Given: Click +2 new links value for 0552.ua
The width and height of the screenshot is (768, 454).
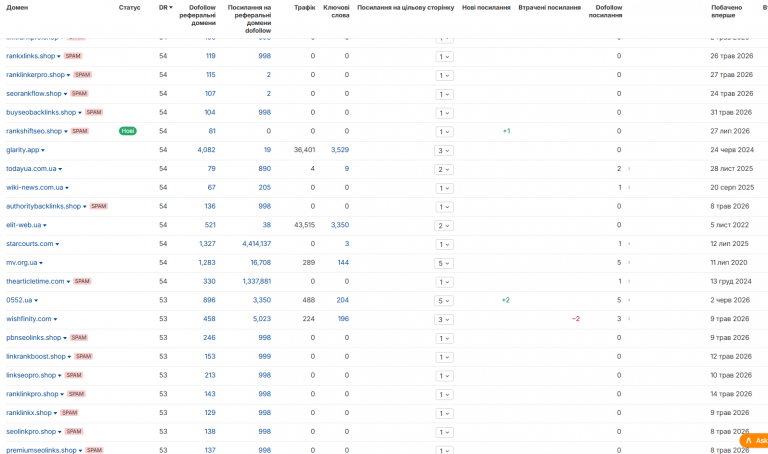Looking at the screenshot, I should [506, 300].
